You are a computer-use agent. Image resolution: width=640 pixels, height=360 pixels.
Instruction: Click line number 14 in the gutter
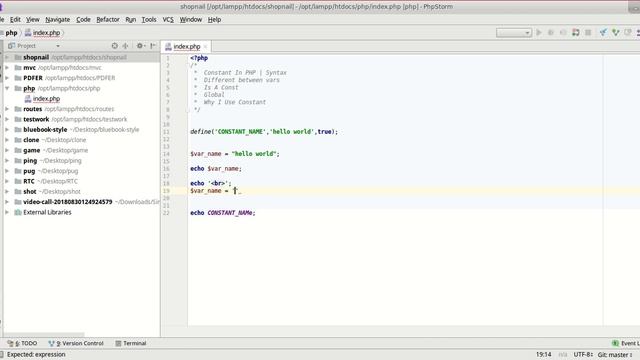166,154
